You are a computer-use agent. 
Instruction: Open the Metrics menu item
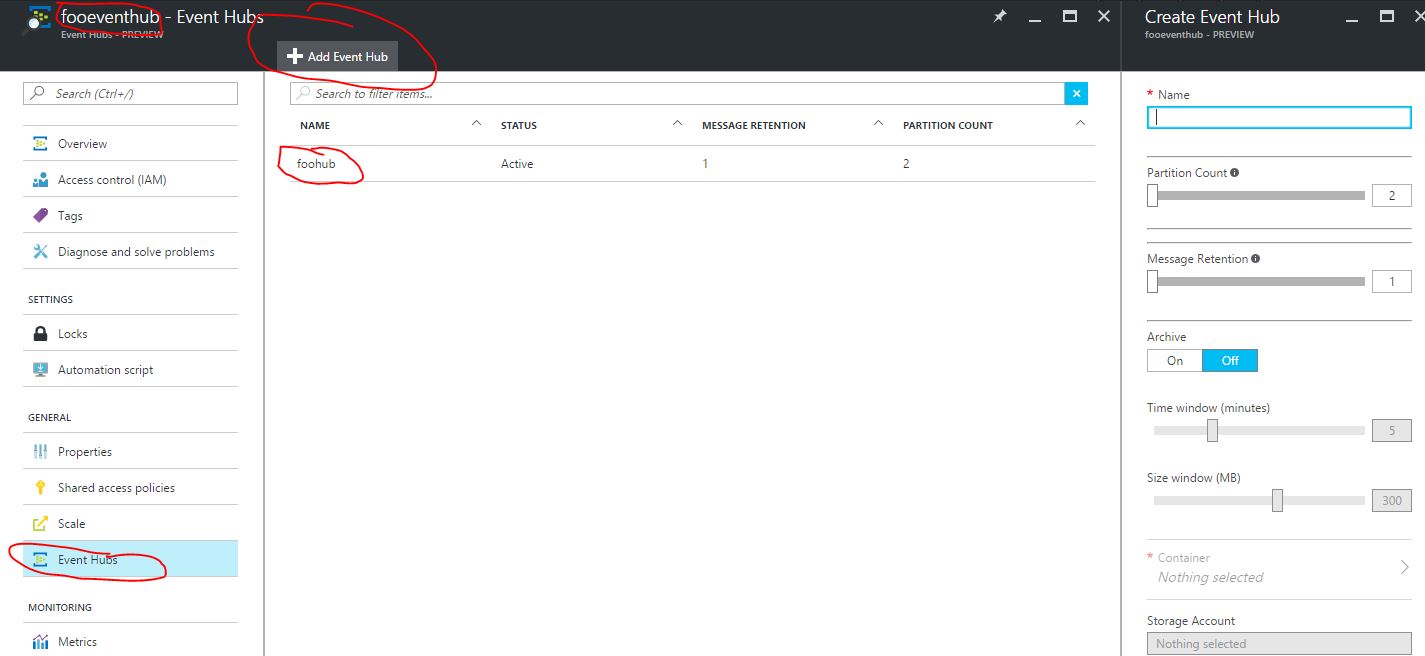click(x=77, y=642)
